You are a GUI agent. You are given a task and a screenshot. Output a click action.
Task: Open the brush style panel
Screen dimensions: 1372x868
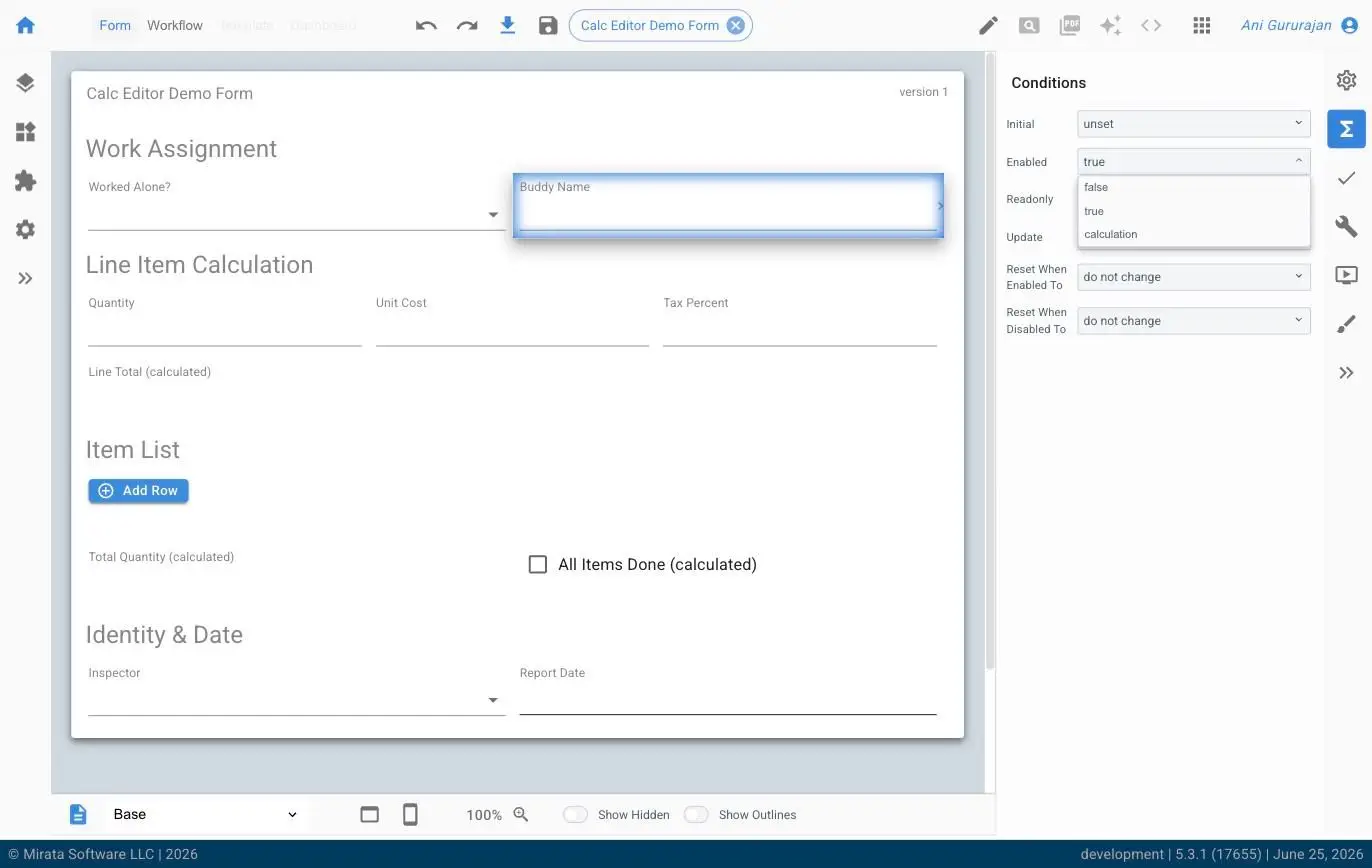(1347, 324)
